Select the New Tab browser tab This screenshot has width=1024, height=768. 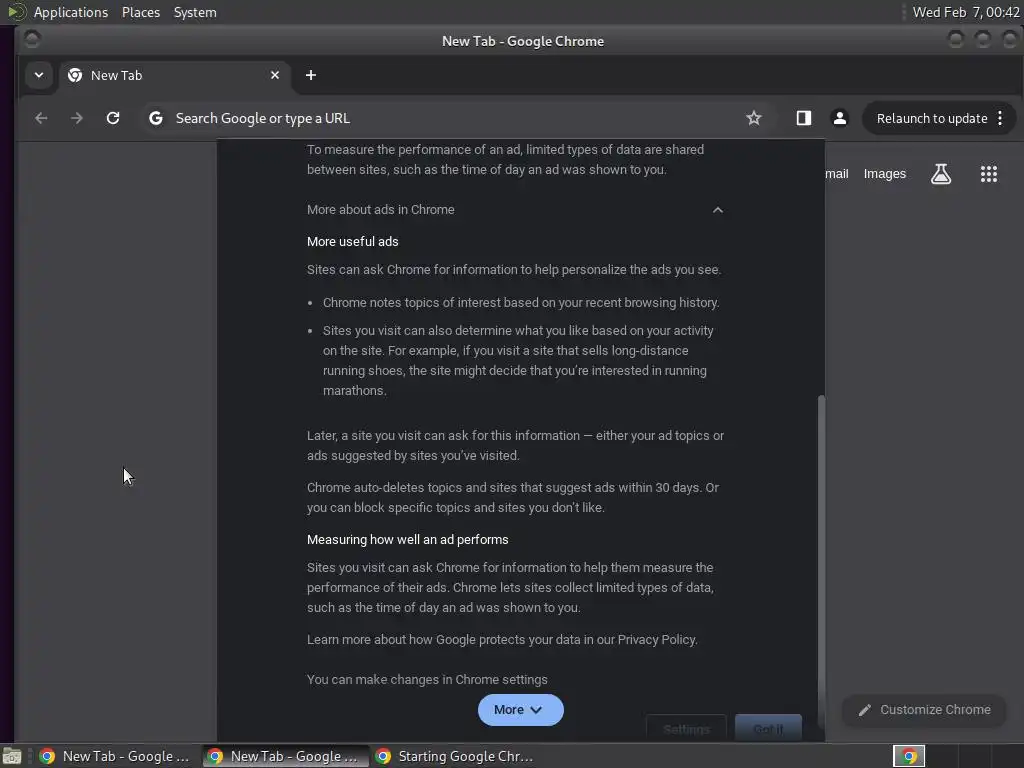173,75
